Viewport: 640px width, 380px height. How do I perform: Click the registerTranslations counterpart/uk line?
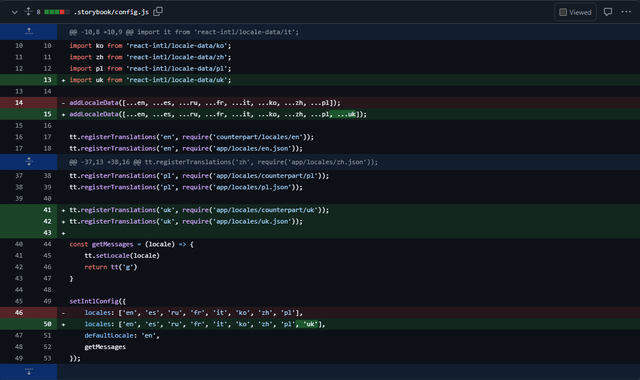(199, 210)
